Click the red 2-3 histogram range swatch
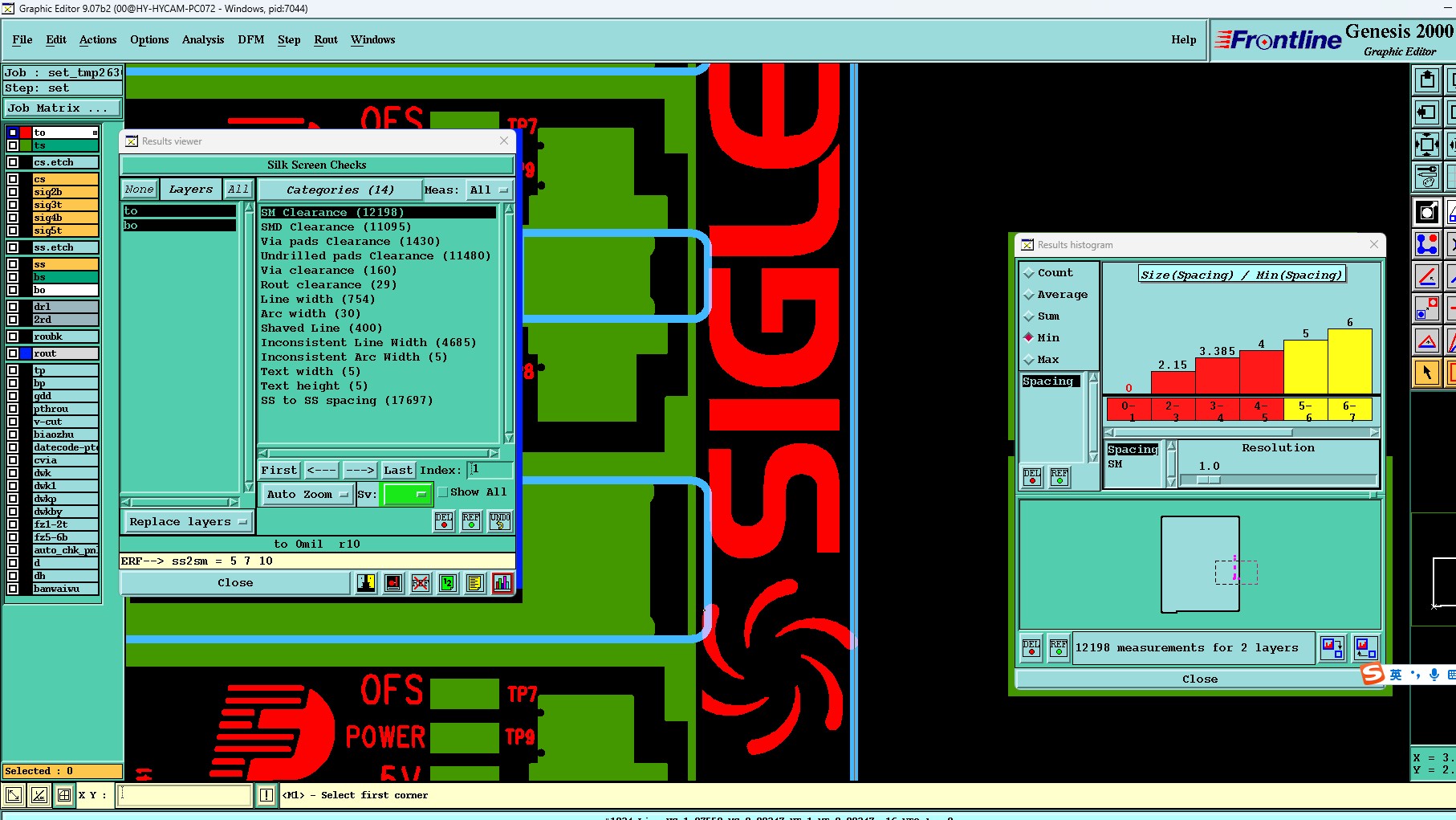The image size is (1456, 820). coord(1173,410)
